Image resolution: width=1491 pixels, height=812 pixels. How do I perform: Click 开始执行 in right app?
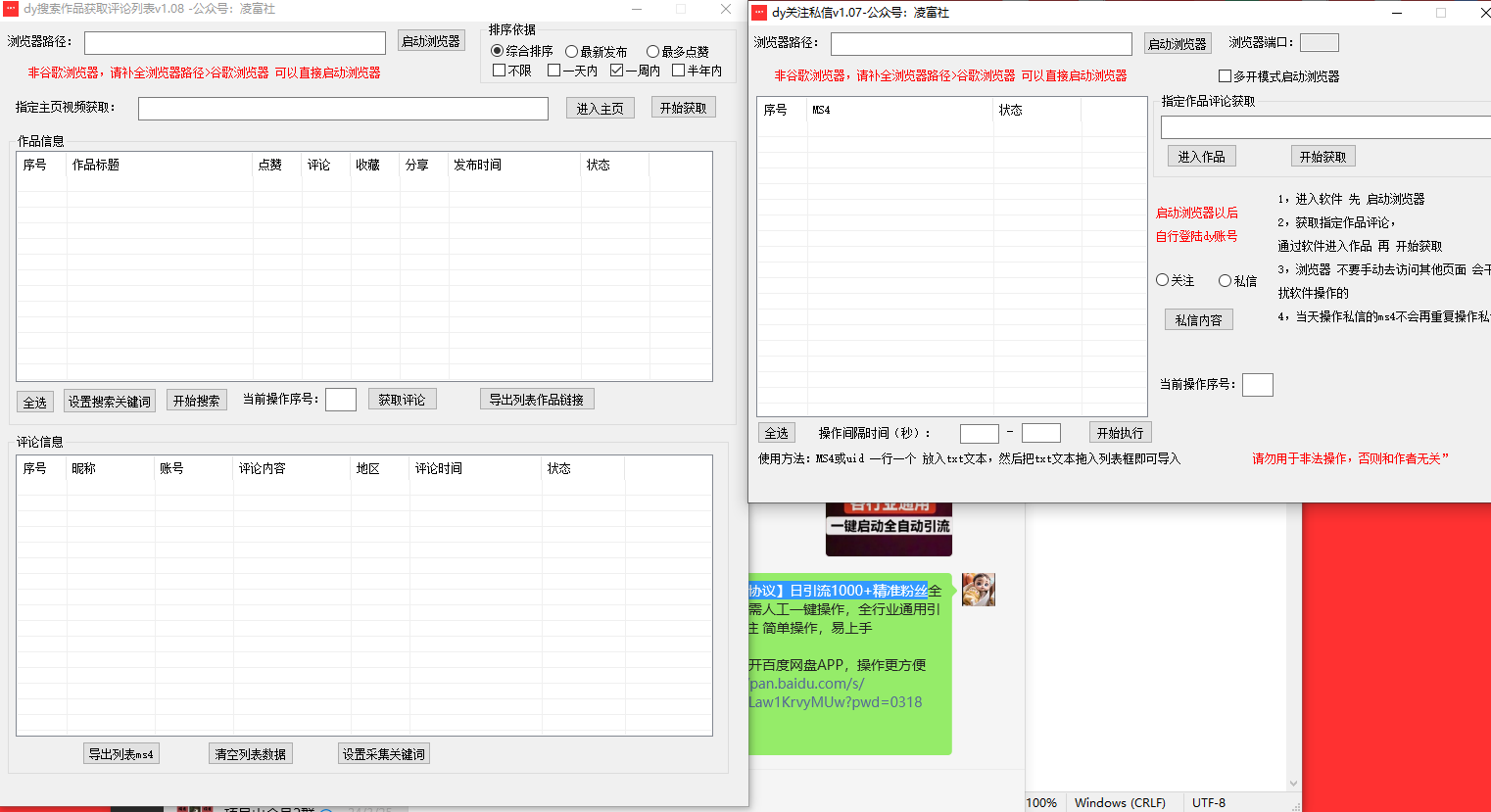(1120, 432)
